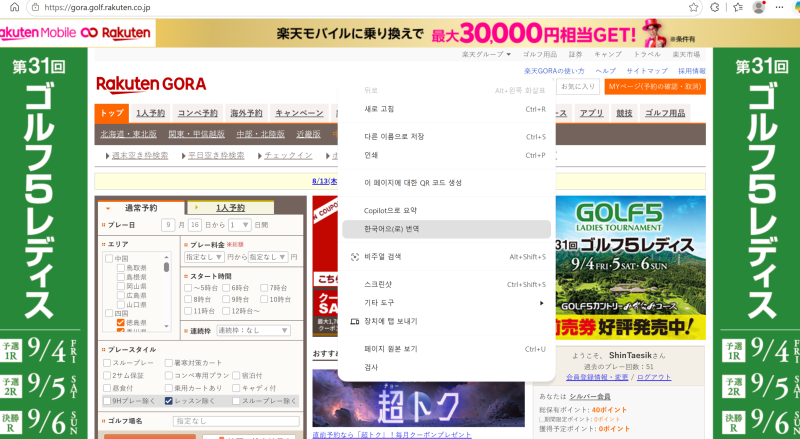Click the Rakuten Mobile logo in banner
Viewport: 800px width, 439px height.
38,33
